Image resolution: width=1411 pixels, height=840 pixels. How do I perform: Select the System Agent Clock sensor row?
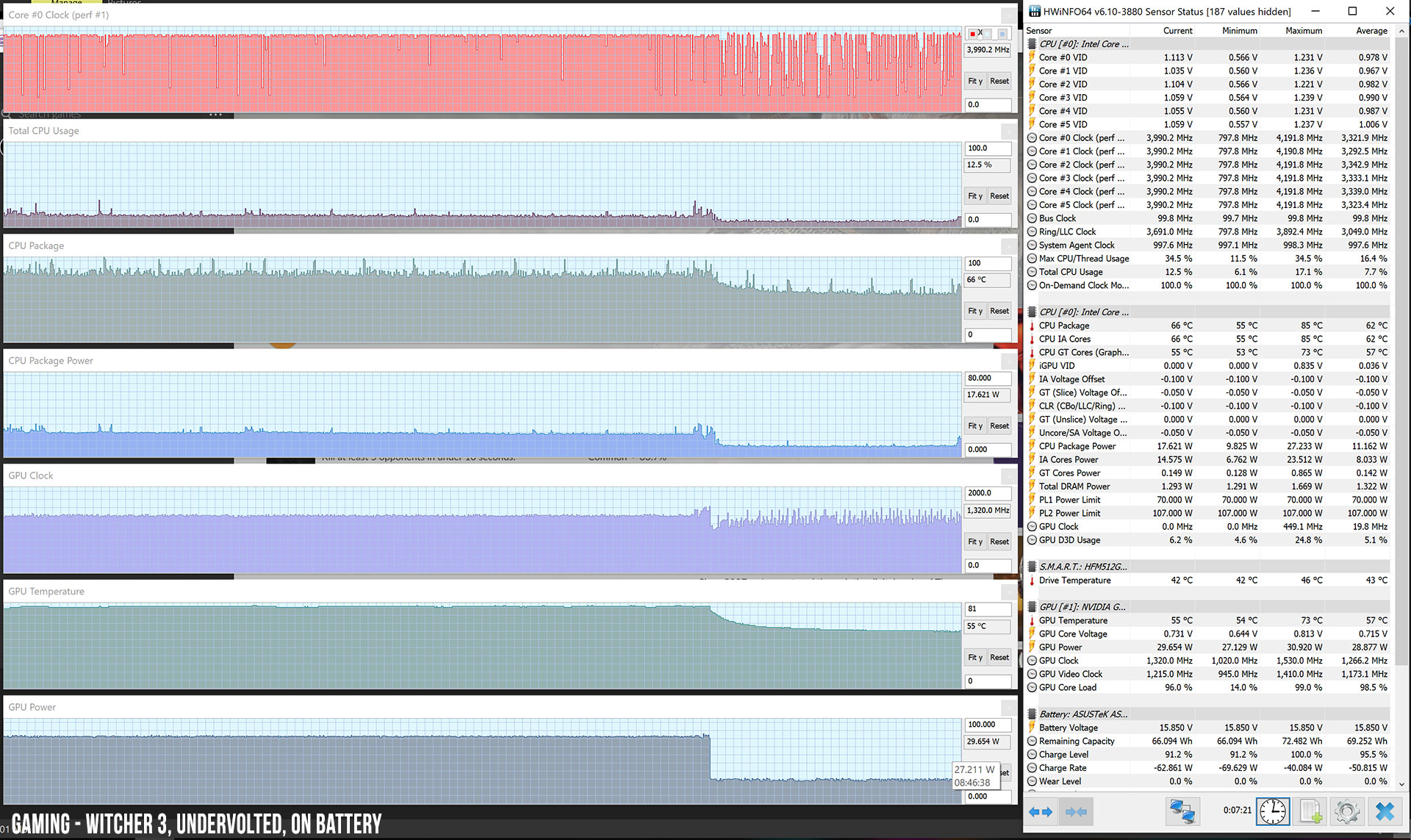click(1207, 245)
